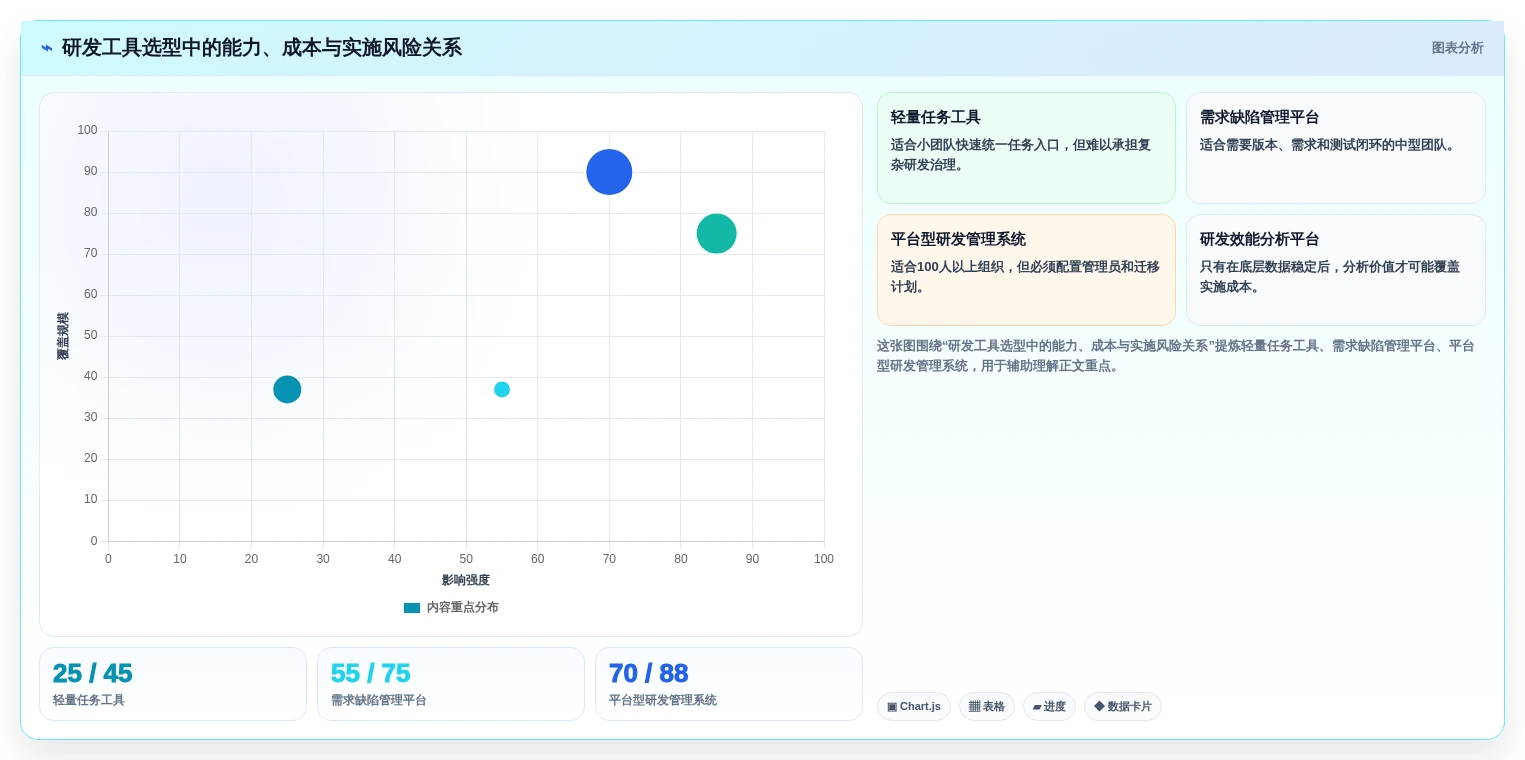
Task: Select the small cyan bubble at 55
Action: 502,390
